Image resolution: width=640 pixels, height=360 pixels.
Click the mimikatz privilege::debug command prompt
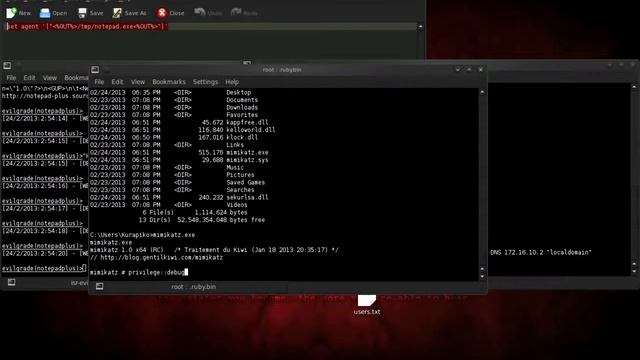[x=139, y=272]
